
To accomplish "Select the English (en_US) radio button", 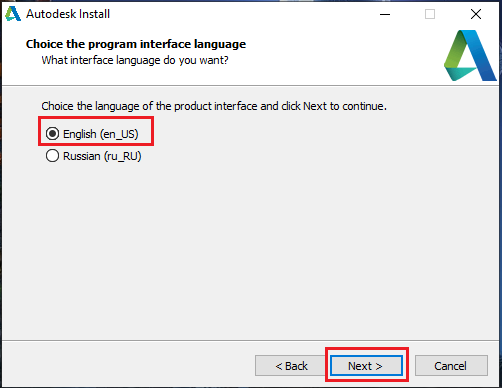I will 52,134.
